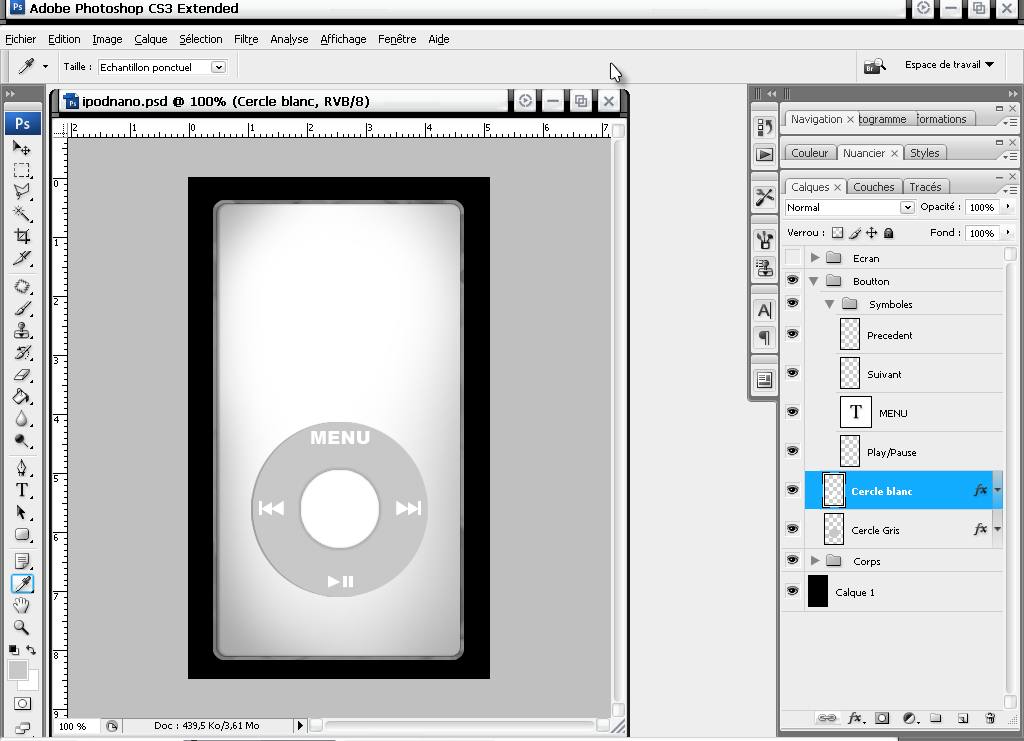Select the Burn tool

(x=22, y=441)
